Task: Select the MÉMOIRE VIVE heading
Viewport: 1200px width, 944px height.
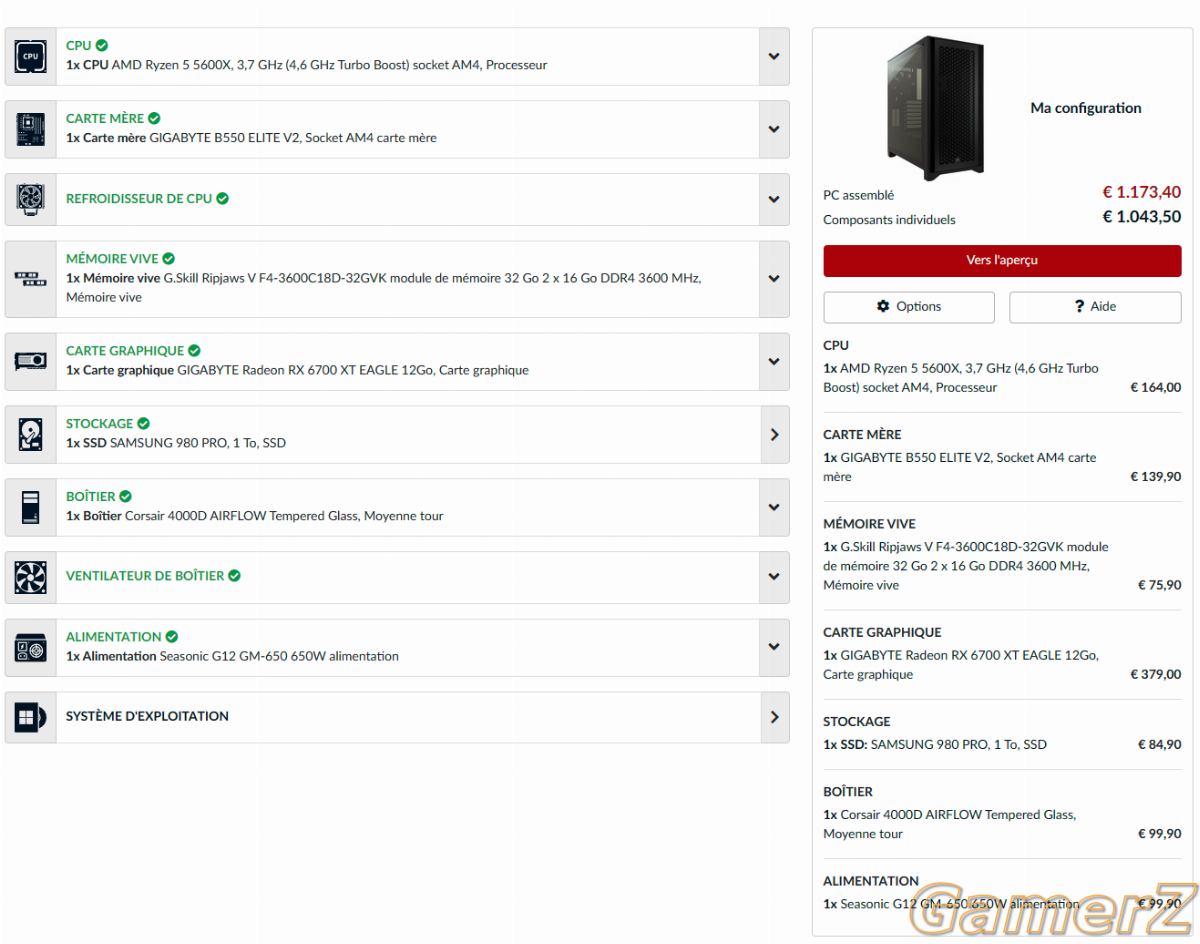Action: (x=112, y=258)
